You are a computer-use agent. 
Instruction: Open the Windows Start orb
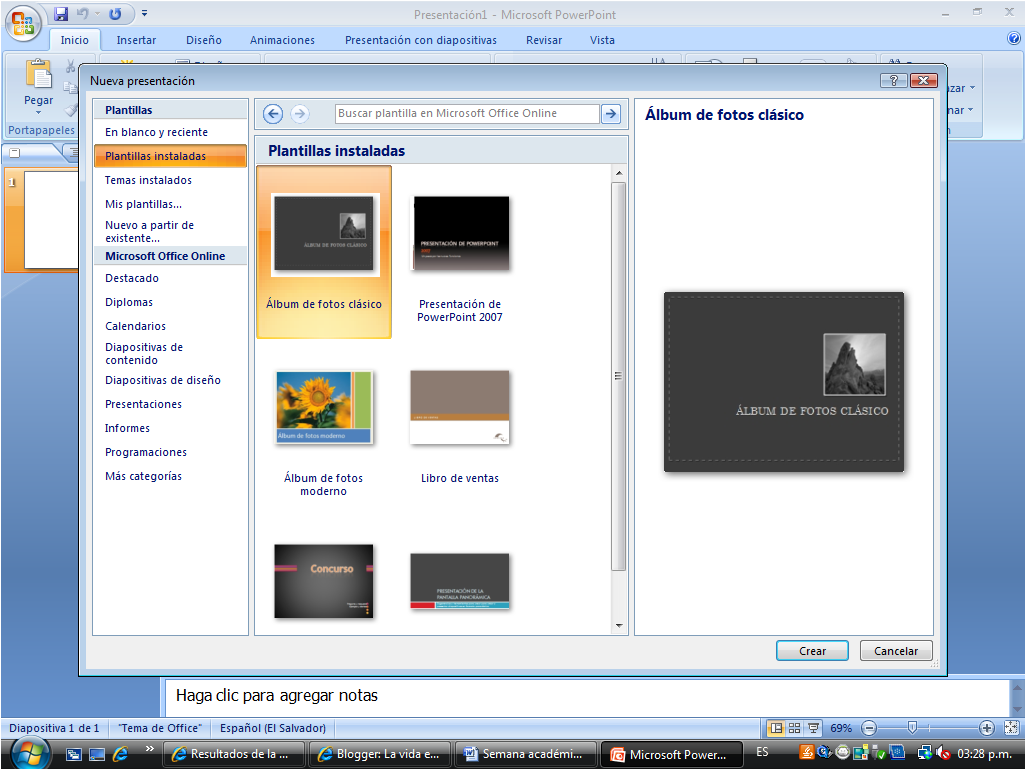point(30,753)
